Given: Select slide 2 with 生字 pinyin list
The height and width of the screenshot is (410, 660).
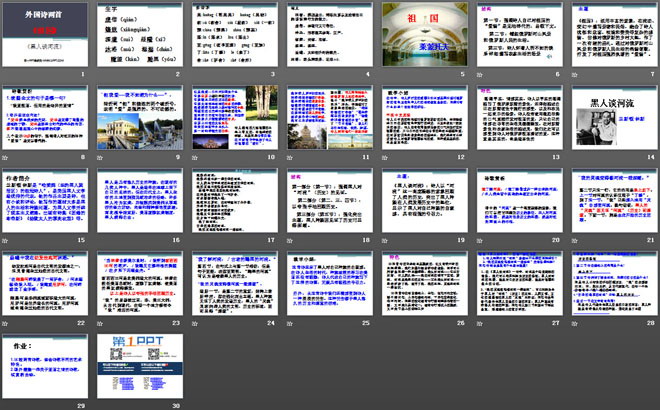Looking at the screenshot, I should click(x=140, y=35).
